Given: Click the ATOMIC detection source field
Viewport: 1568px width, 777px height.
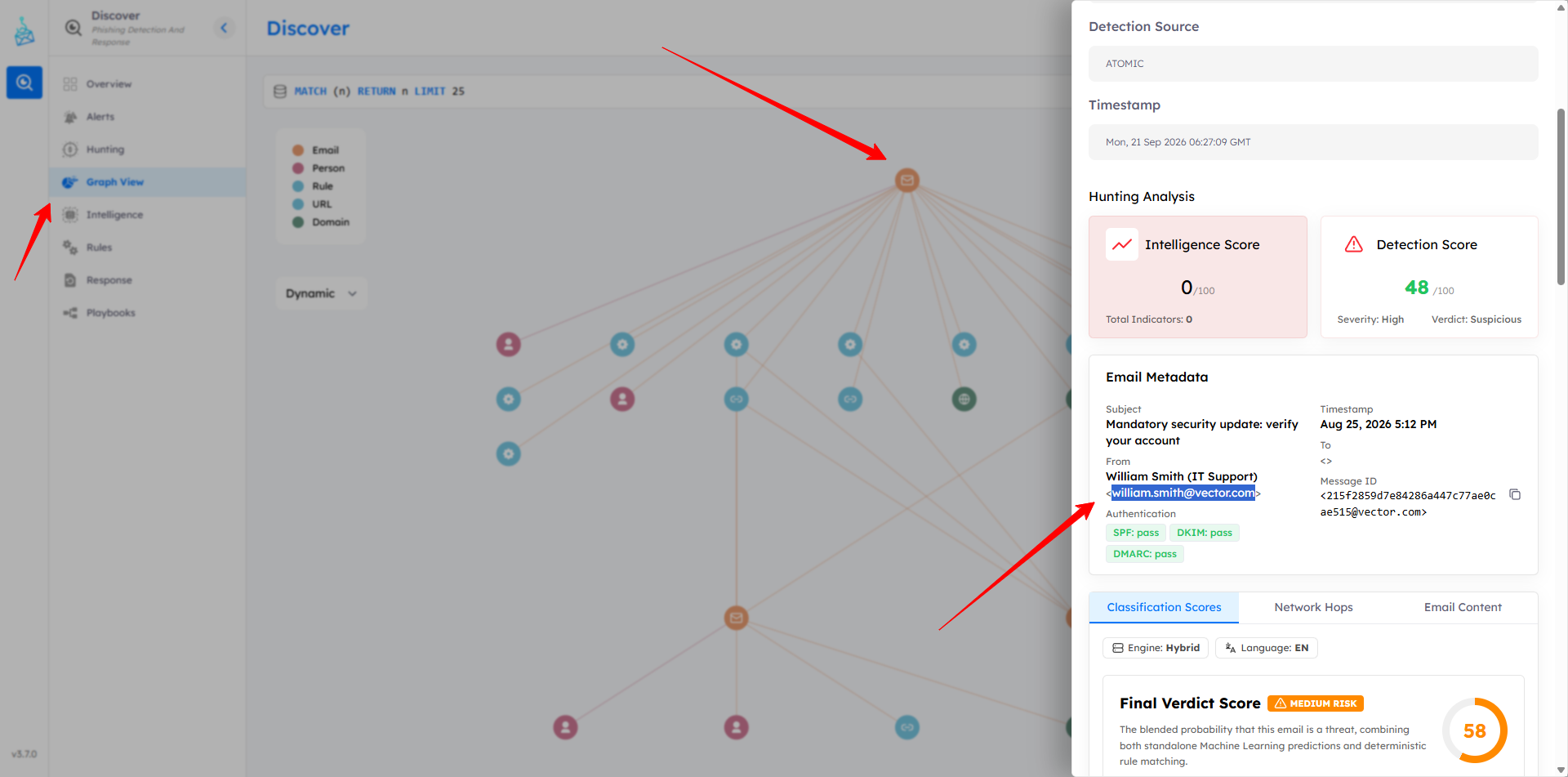Looking at the screenshot, I should (1313, 64).
